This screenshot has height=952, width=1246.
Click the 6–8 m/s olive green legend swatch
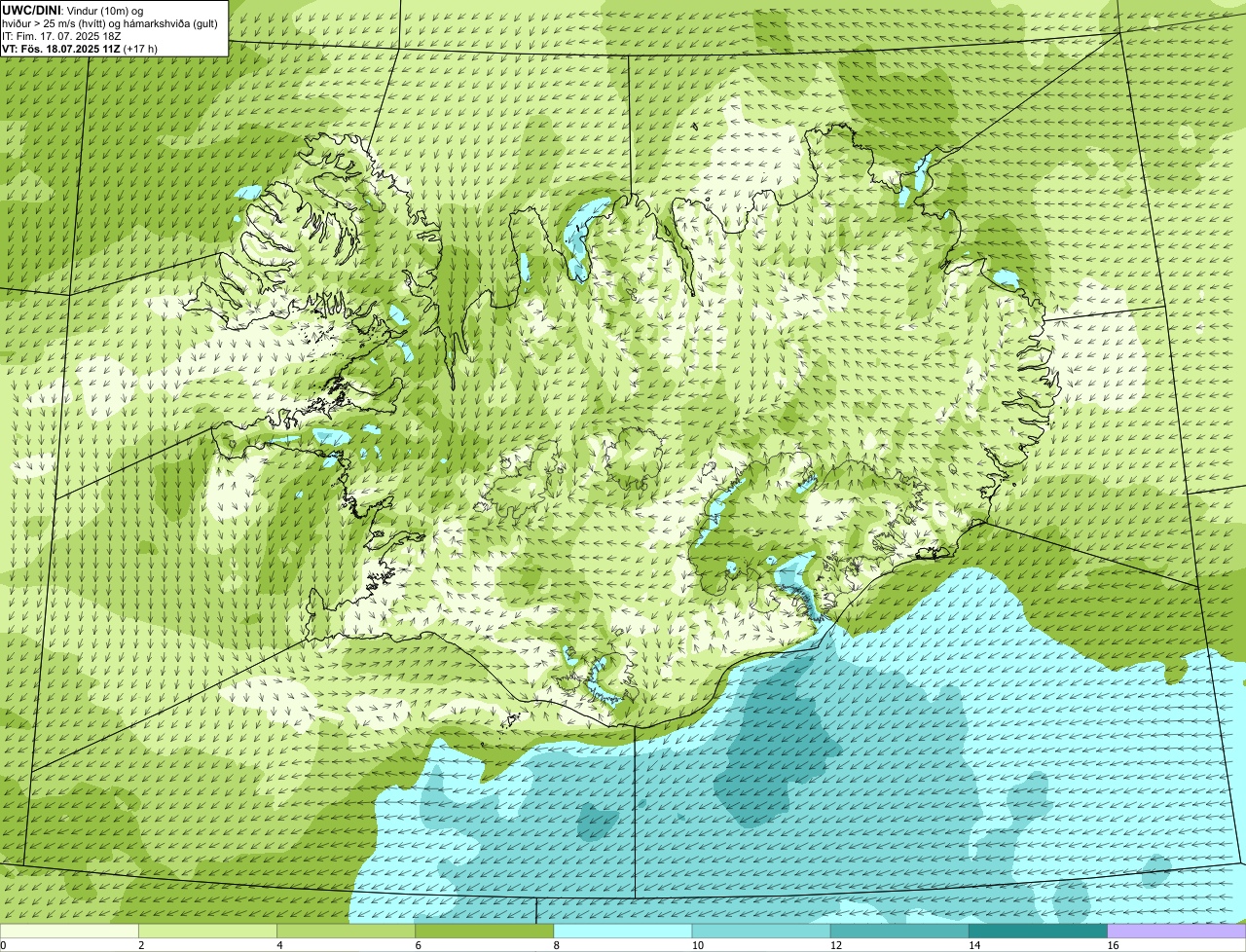[484, 932]
